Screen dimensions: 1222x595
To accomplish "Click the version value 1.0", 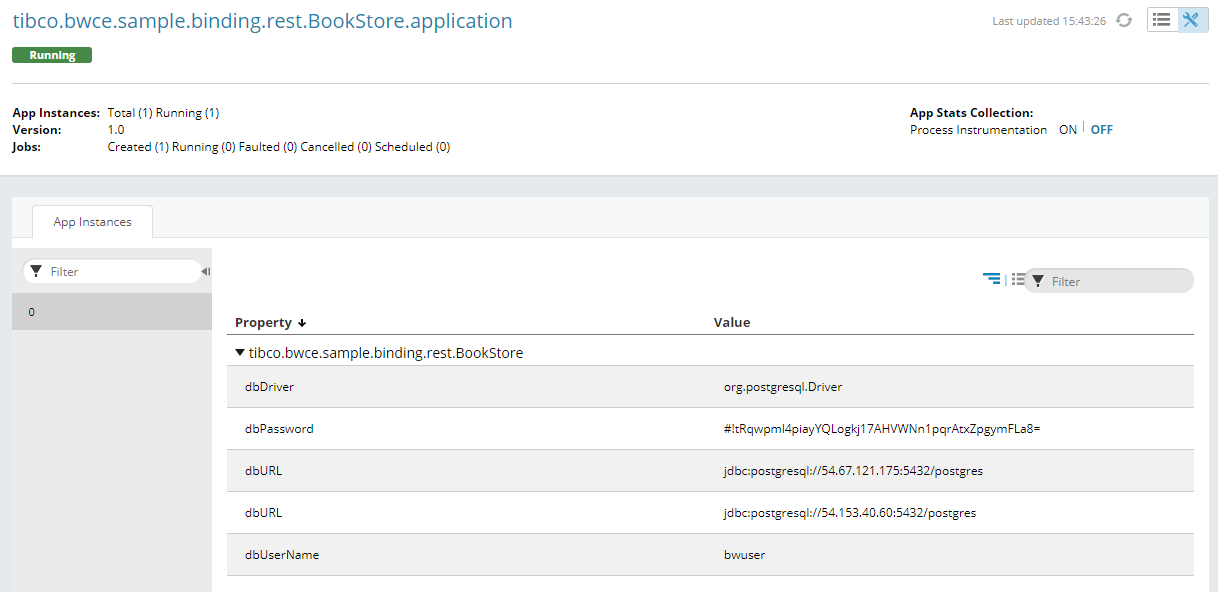I will click(x=116, y=130).
